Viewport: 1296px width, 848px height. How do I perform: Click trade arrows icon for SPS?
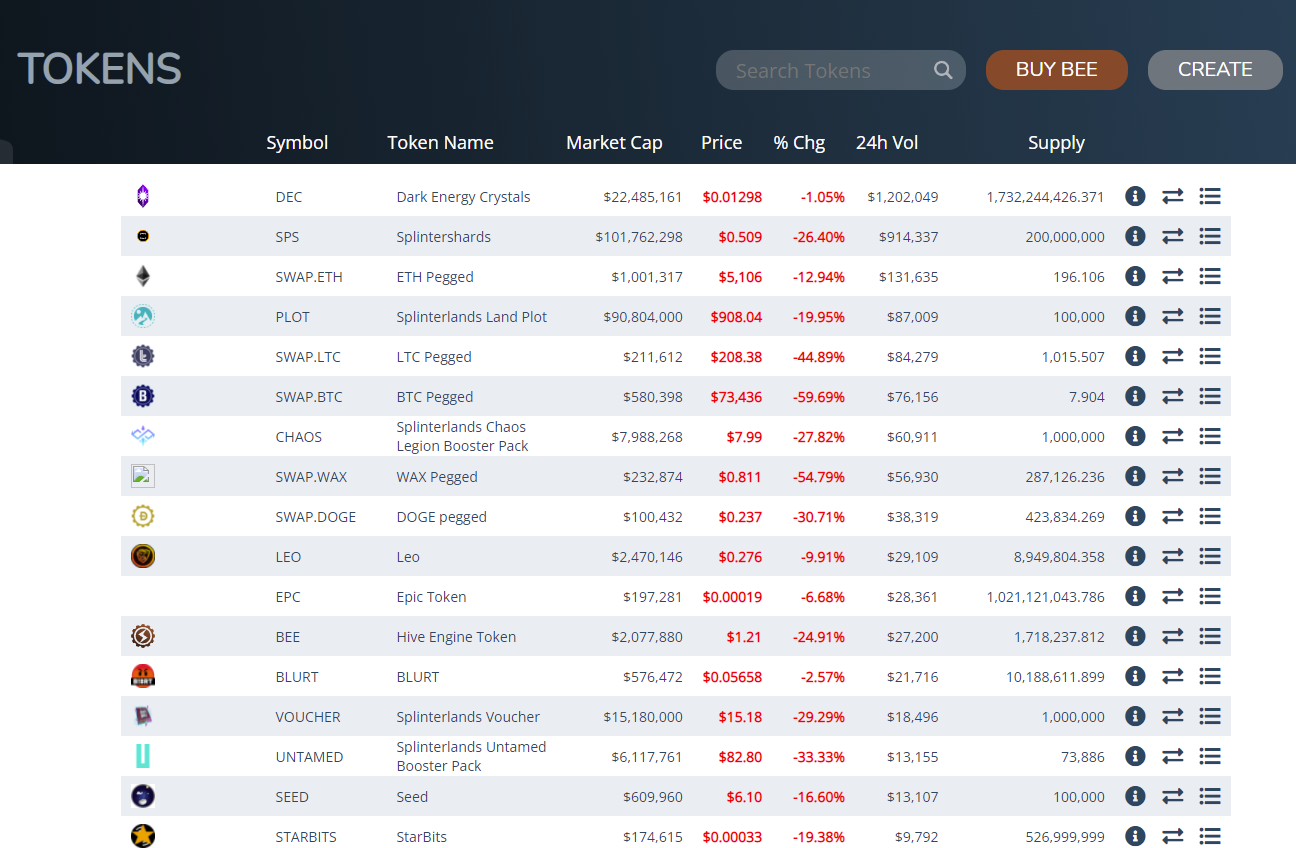(x=1173, y=236)
